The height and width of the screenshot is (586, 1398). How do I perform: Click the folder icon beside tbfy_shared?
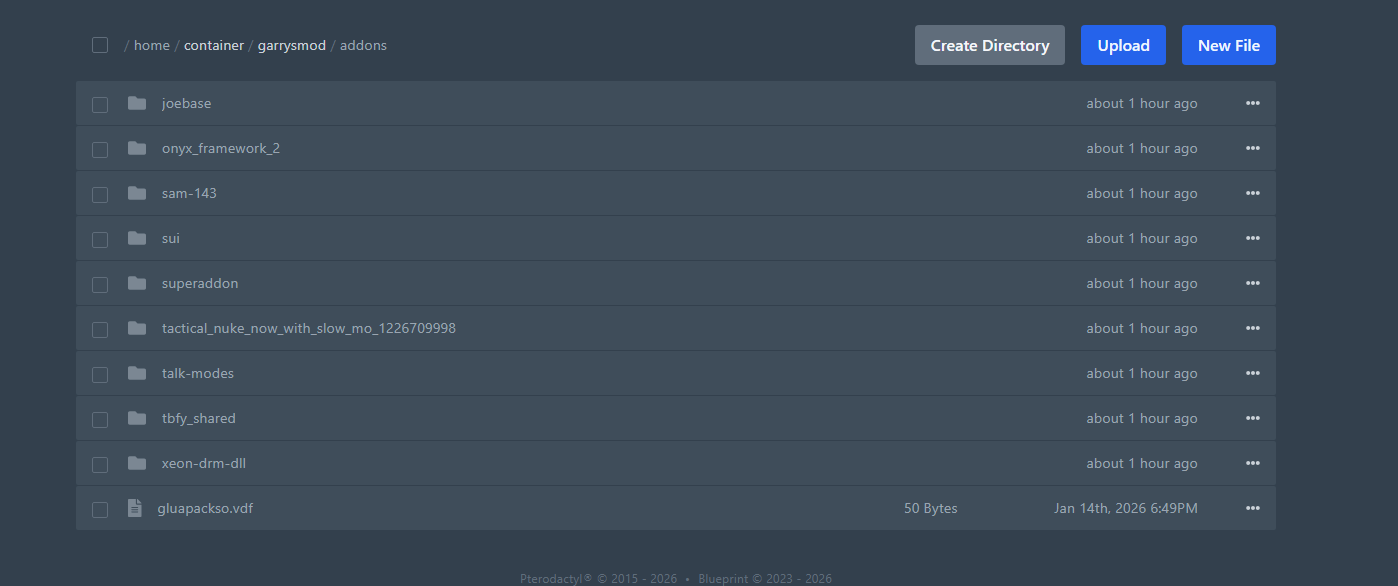(137, 418)
